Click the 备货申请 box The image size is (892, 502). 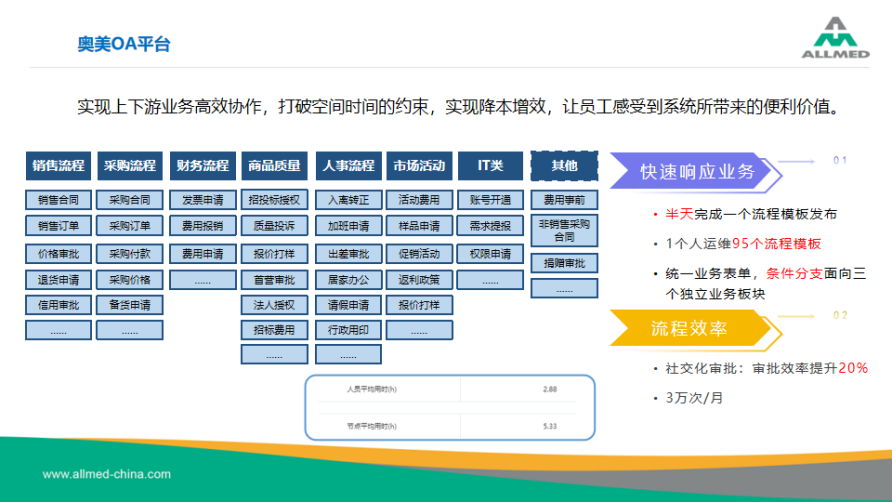click(x=130, y=305)
